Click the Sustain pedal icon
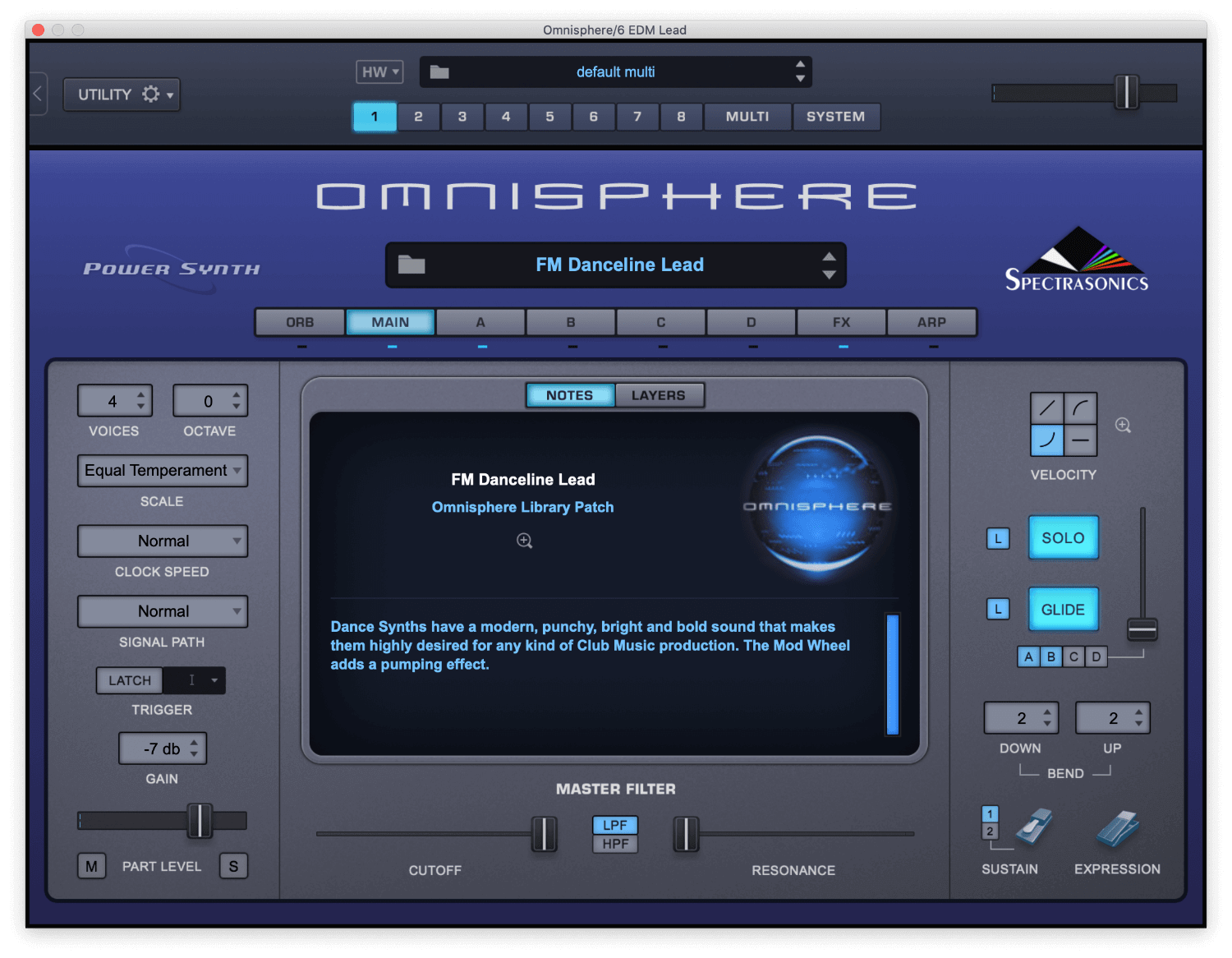 1034,827
